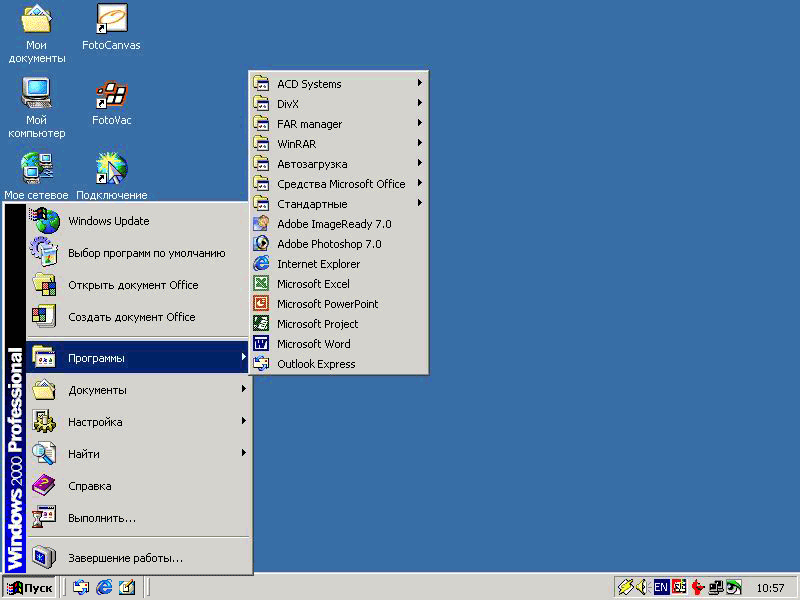Click the 10:57 clock in the tray
This screenshot has width=800, height=600.
770,588
